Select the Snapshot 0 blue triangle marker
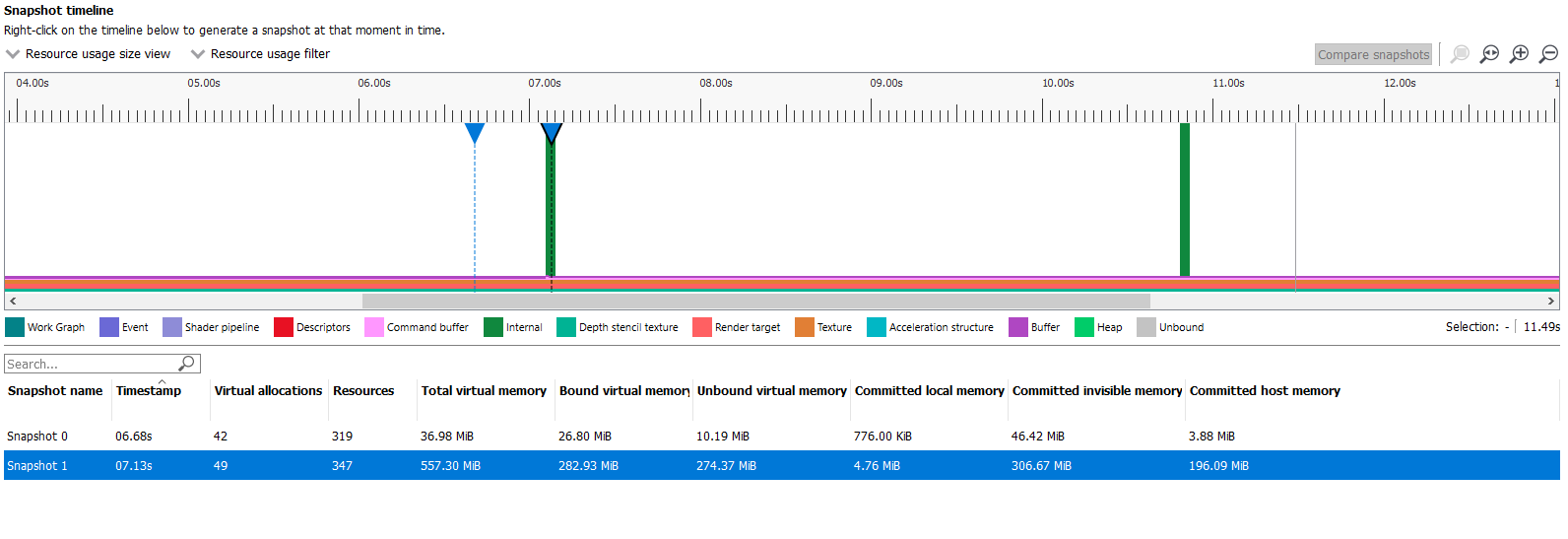This screenshot has width=1568, height=539. click(475, 132)
